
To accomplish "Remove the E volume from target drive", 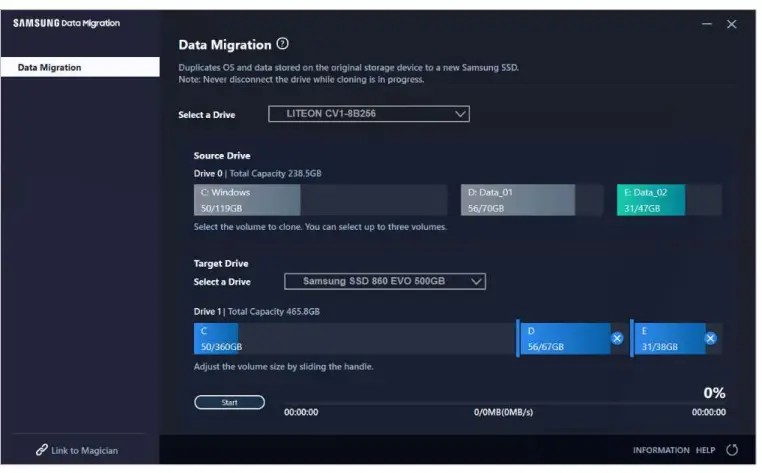I will (x=710, y=338).
